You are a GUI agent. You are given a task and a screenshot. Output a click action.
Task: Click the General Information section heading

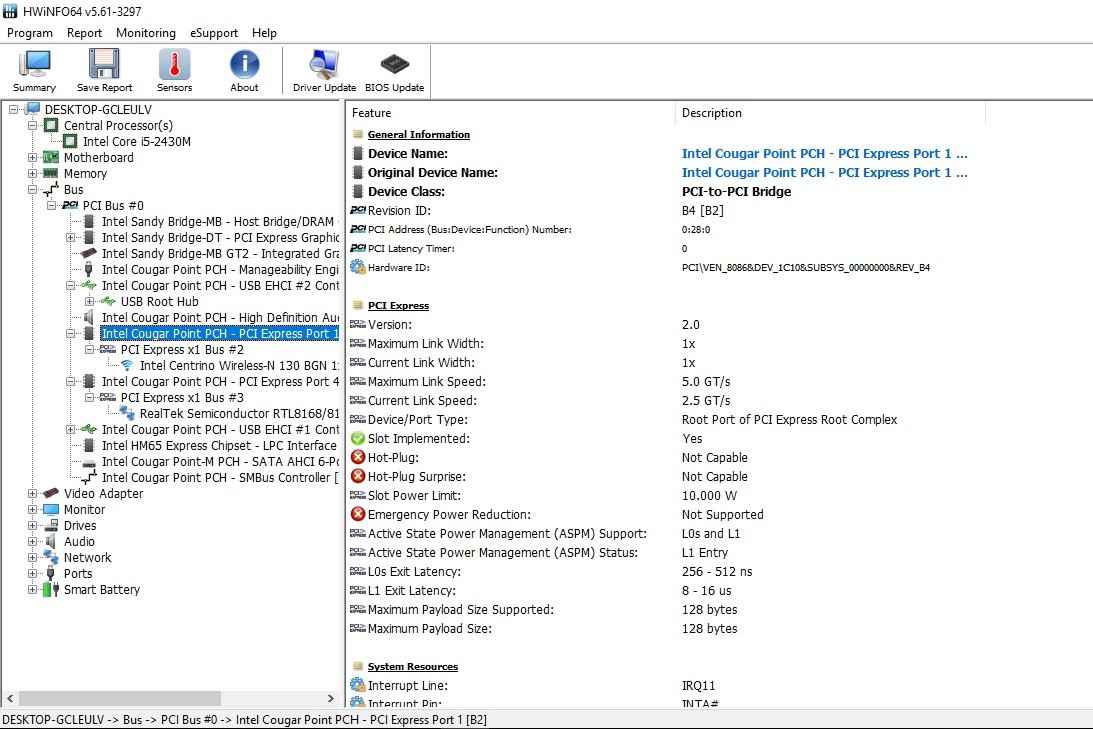(418, 135)
